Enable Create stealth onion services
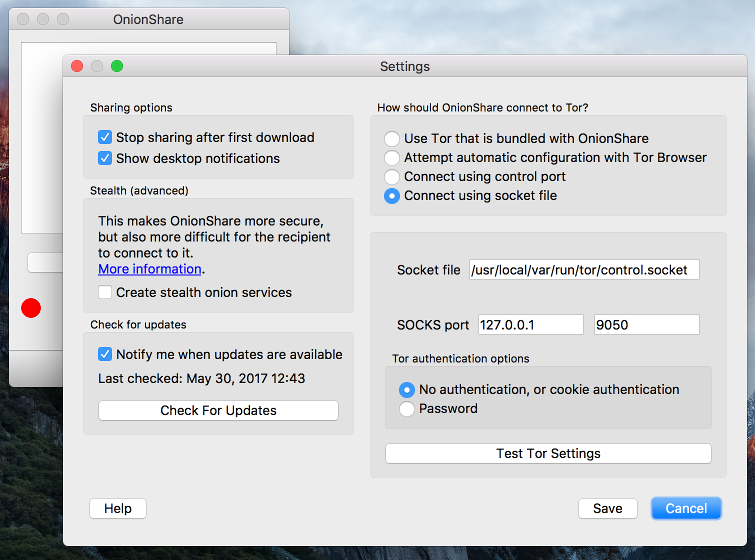Viewport: 755px width, 560px height. pyautogui.click(x=105, y=292)
